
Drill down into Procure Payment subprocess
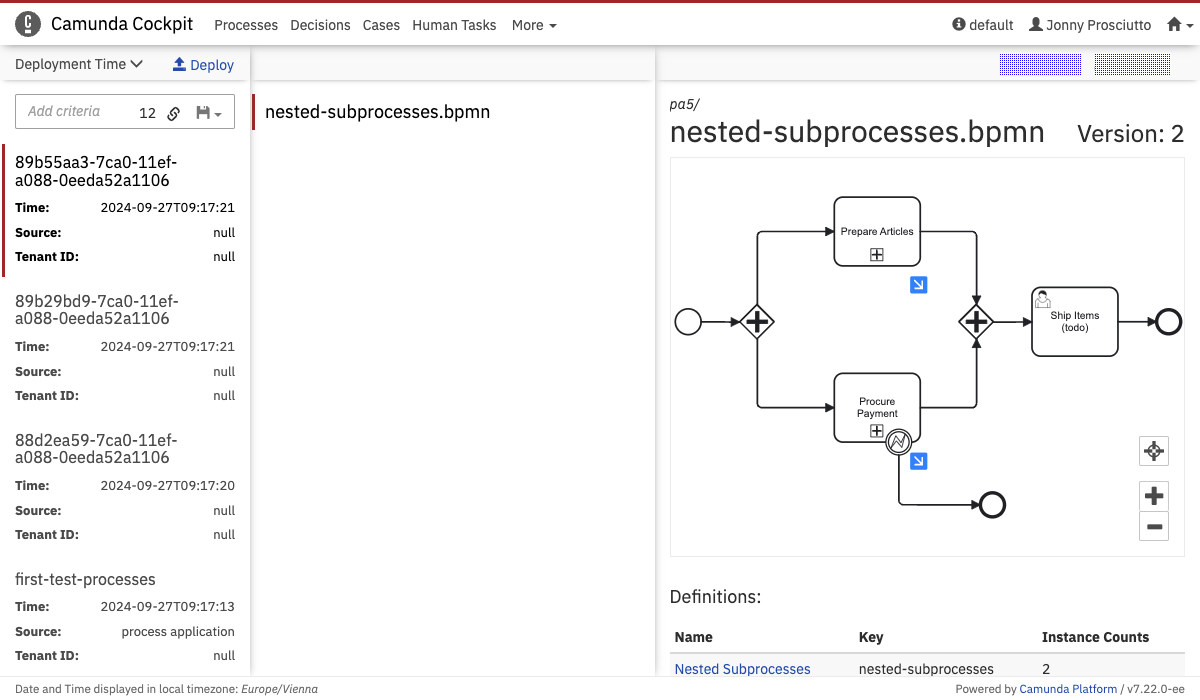[x=918, y=461]
